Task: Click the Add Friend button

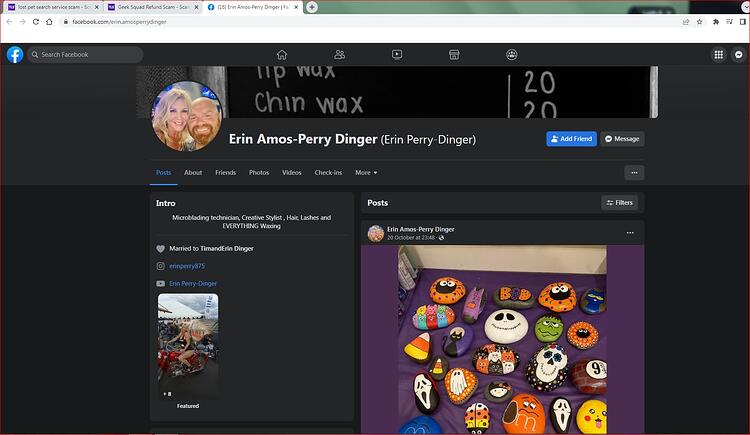Action: pyautogui.click(x=571, y=139)
